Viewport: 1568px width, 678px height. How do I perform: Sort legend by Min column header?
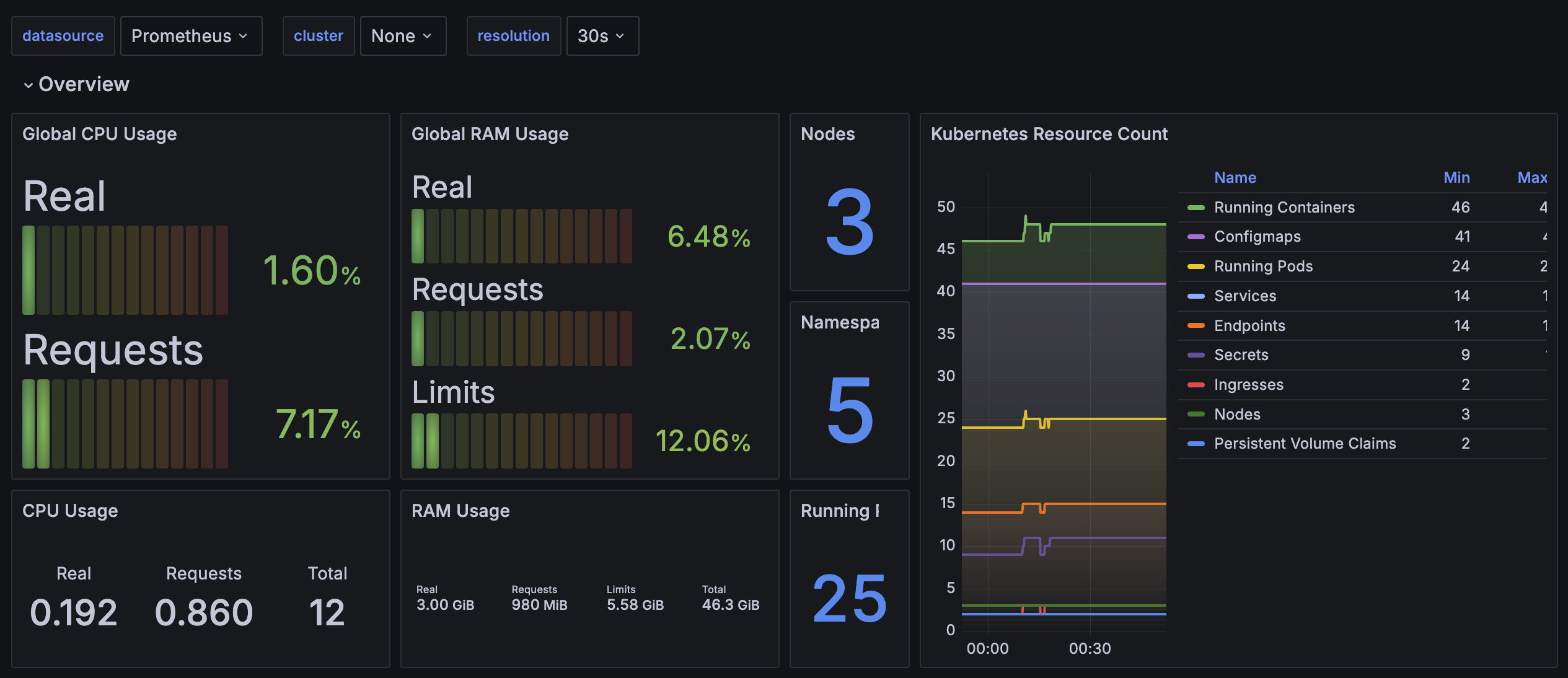tap(1456, 178)
